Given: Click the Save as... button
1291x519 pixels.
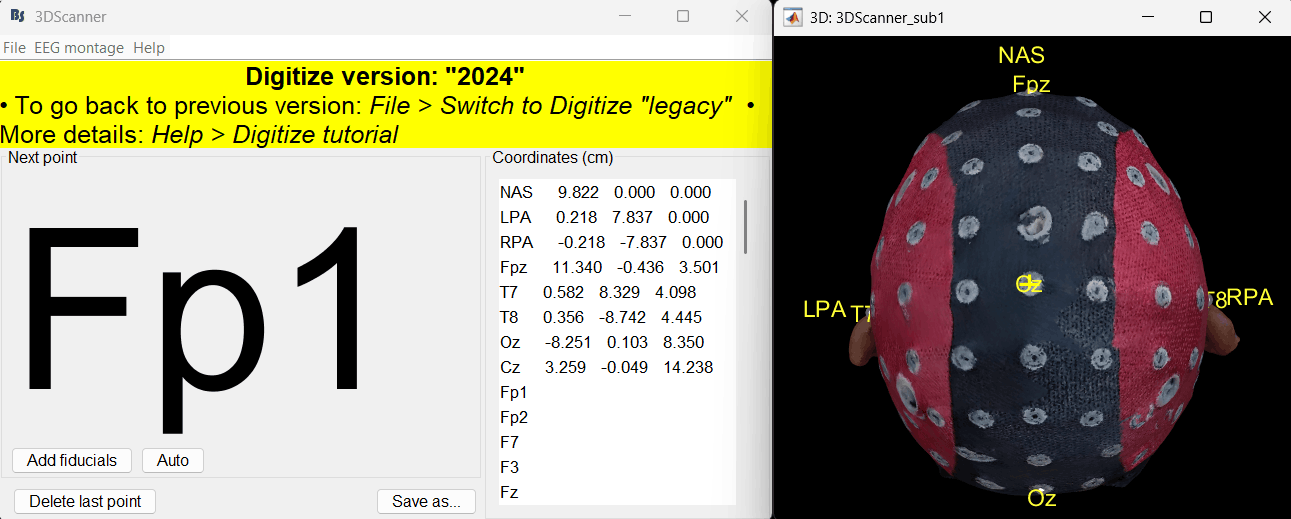Looking at the screenshot, I should 426,501.
